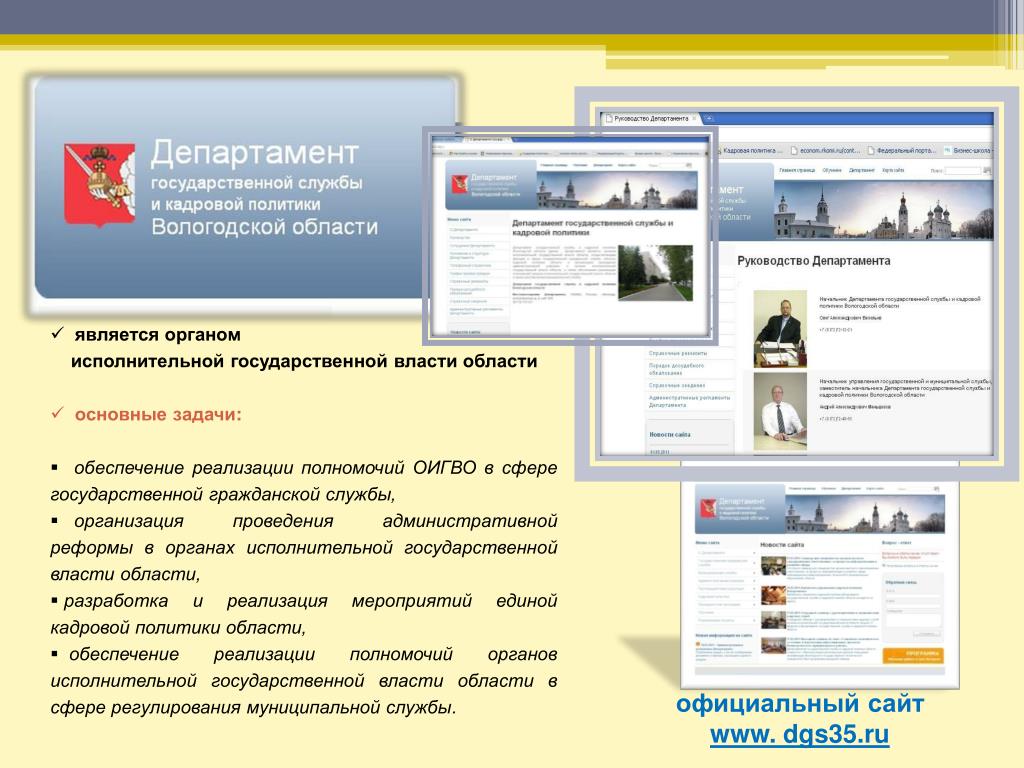Open 'Административные регламенты Департамента' sidebar link

689,401
